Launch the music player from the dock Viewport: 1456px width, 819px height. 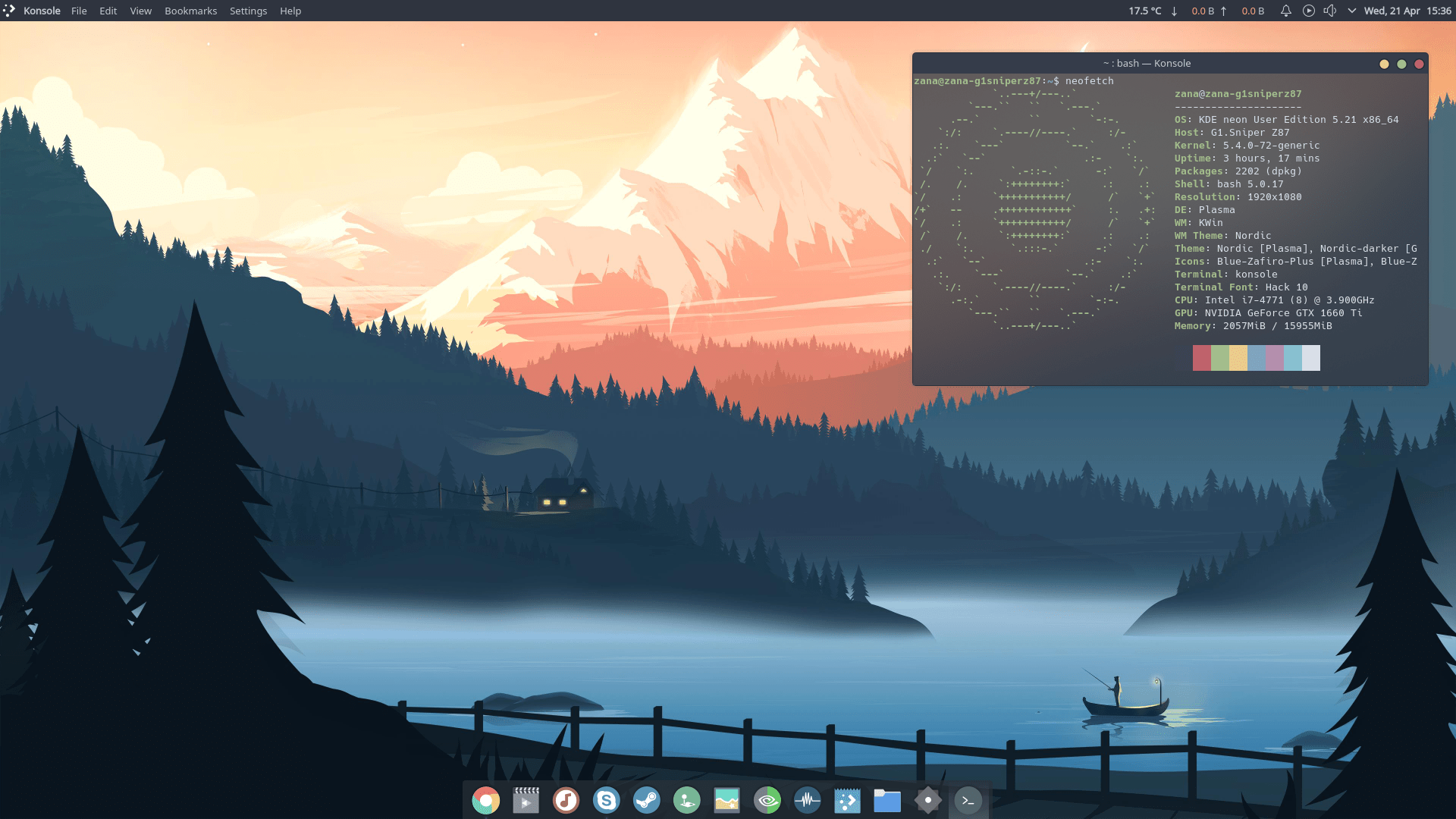(x=566, y=800)
